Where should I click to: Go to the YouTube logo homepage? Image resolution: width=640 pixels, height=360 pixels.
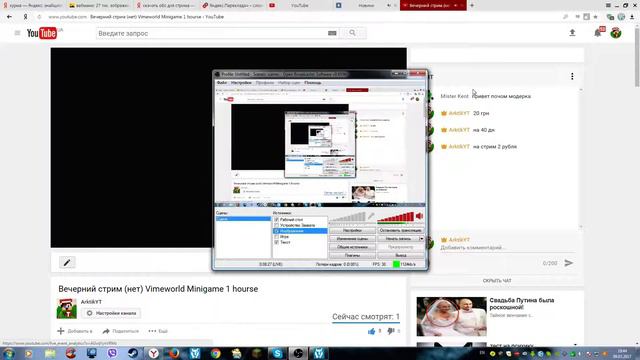click(x=42, y=33)
